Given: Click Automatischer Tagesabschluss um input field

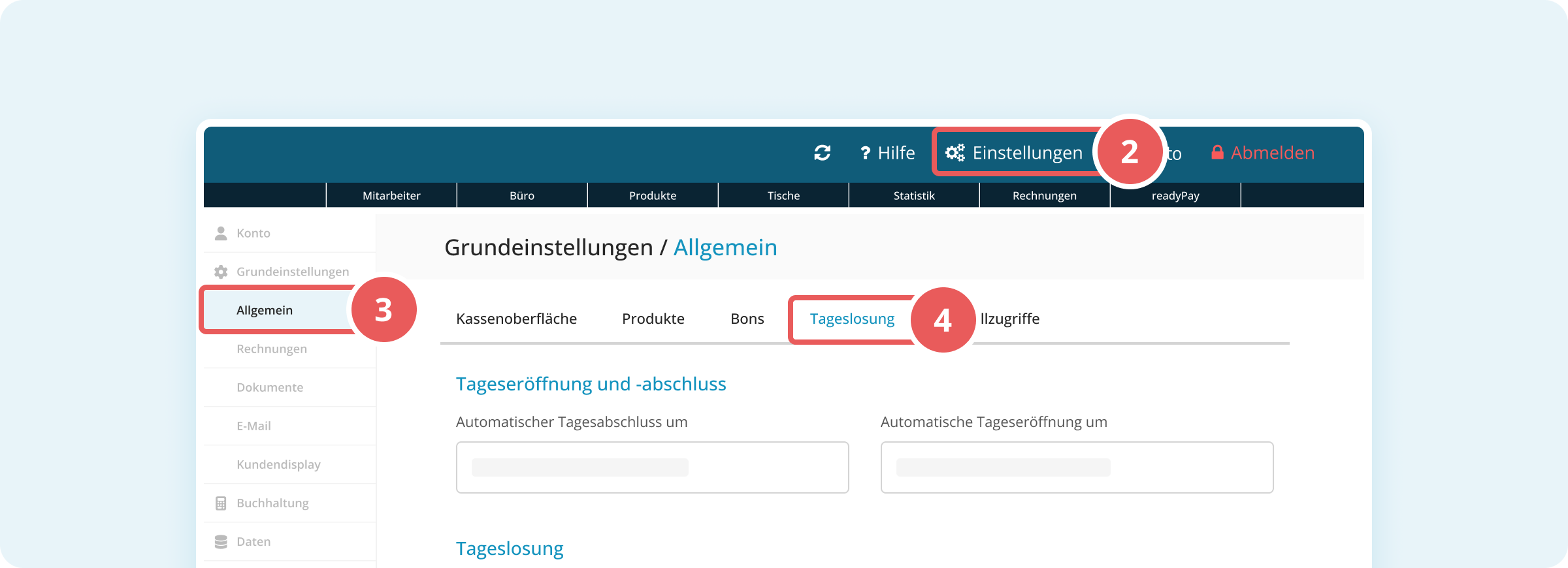Looking at the screenshot, I should pyautogui.click(x=652, y=467).
